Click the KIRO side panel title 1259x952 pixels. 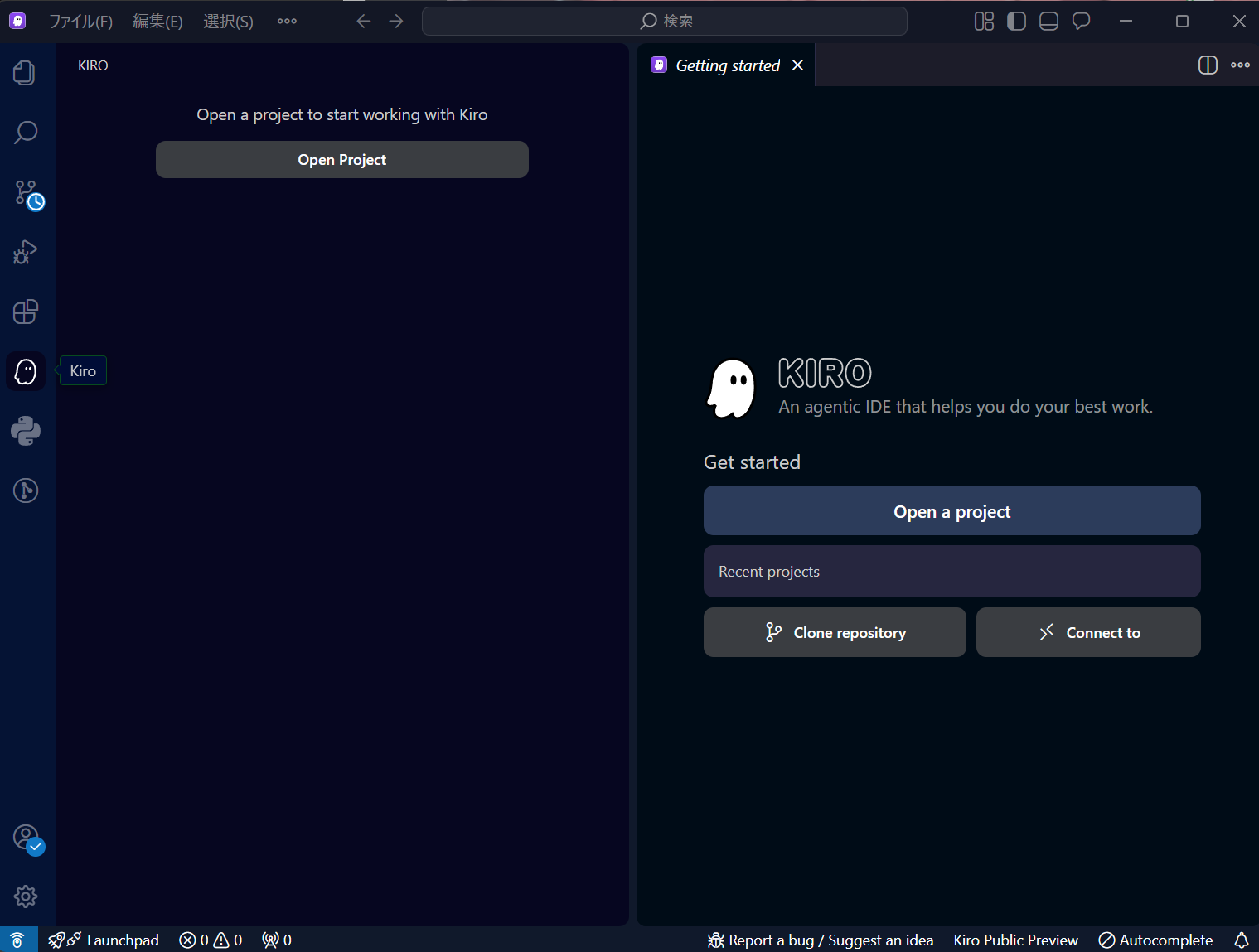[93, 65]
